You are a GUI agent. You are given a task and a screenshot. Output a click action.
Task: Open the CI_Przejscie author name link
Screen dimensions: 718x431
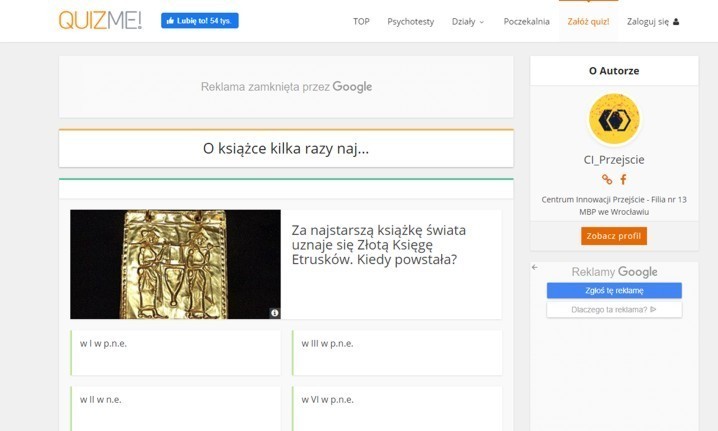[614, 160]
